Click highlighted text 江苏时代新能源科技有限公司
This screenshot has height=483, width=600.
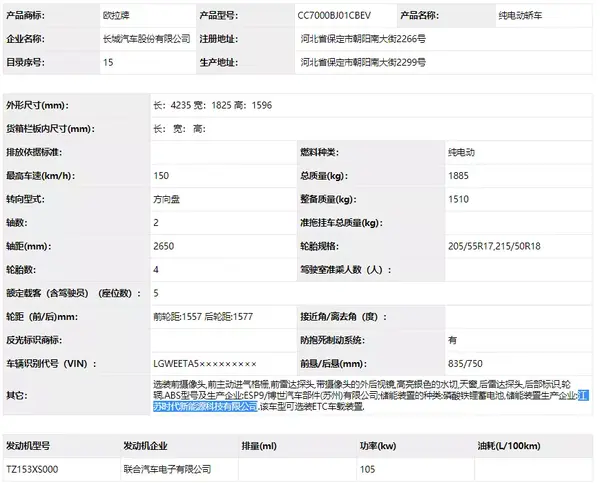point(205,406)
